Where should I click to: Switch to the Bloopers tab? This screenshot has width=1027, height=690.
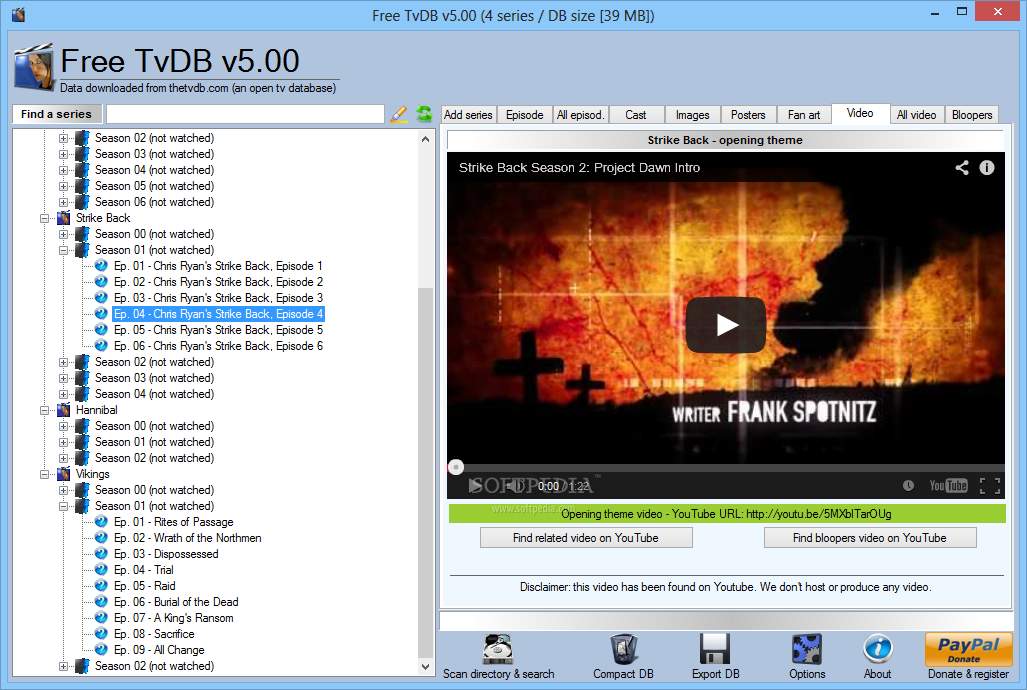click(972, 115)
